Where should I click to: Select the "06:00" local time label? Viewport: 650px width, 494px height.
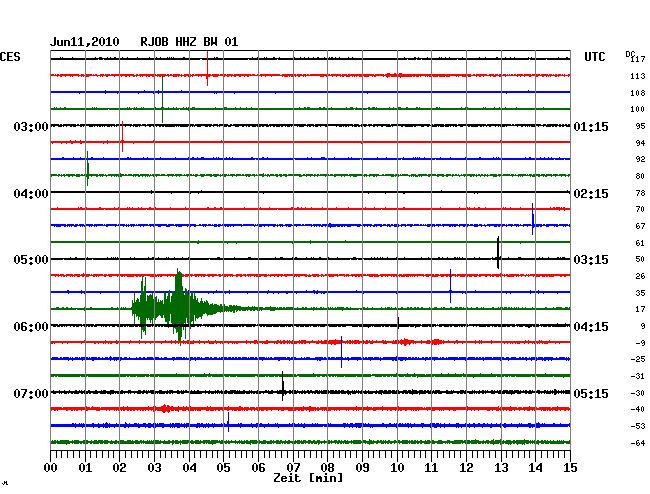tap(31, 327)
